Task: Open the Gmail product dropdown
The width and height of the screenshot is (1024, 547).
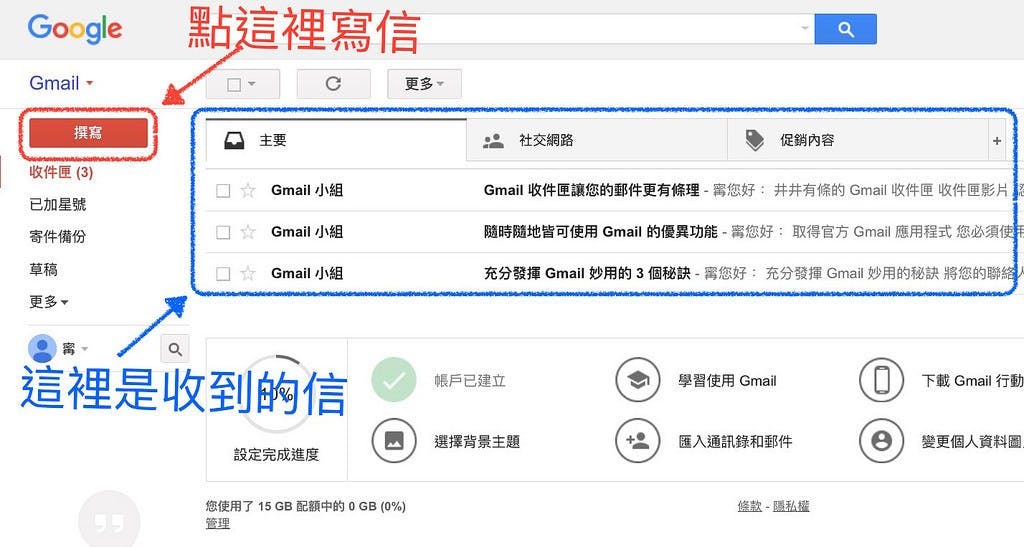Action: (x=61, y=84)
